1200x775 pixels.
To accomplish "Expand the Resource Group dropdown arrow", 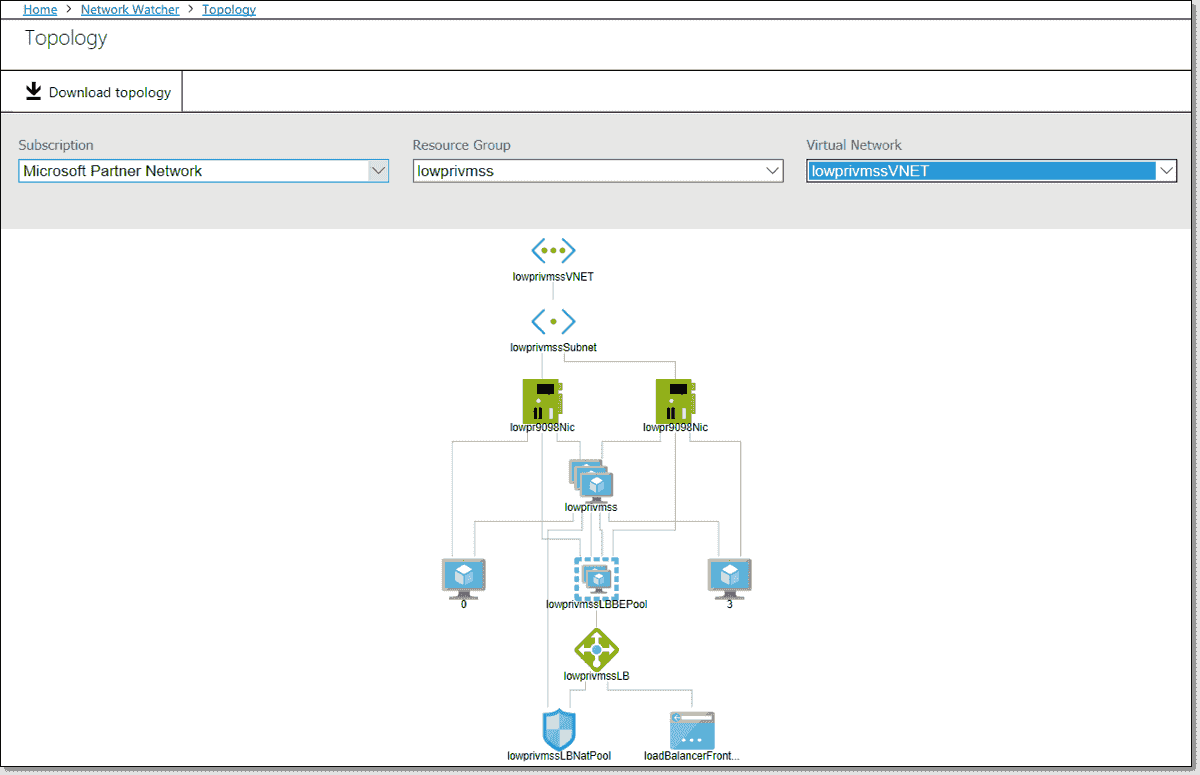I will [772, 171].
